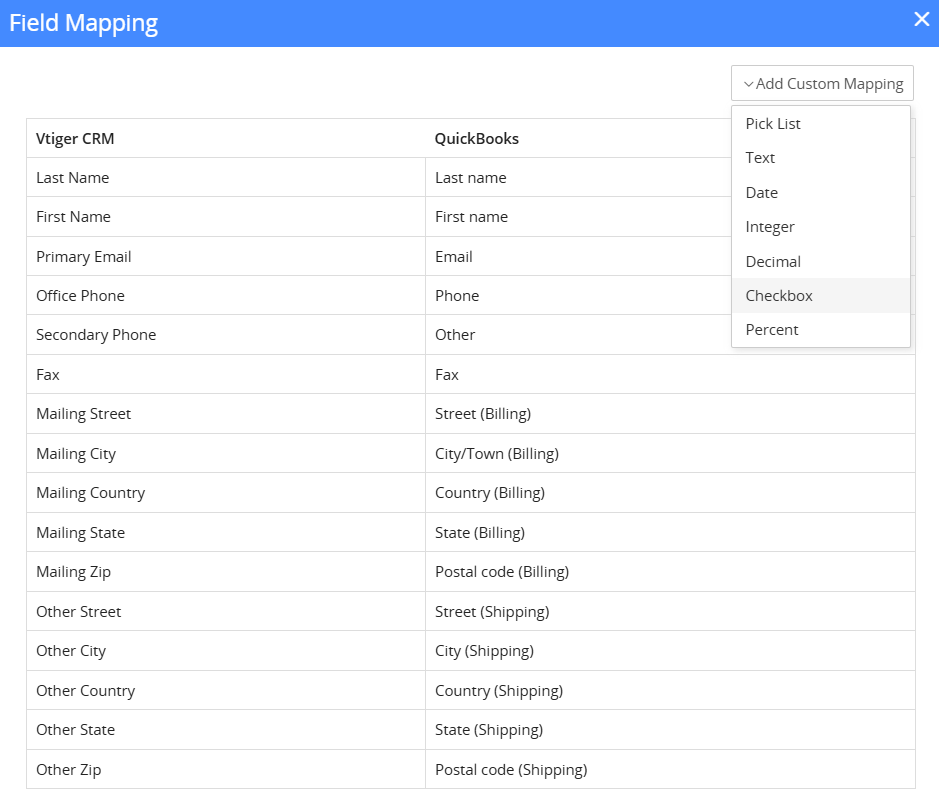Screen dimensions: 939x807
Task: Click the Postal code (Billing) cell
Action: [x=670, y=572]
